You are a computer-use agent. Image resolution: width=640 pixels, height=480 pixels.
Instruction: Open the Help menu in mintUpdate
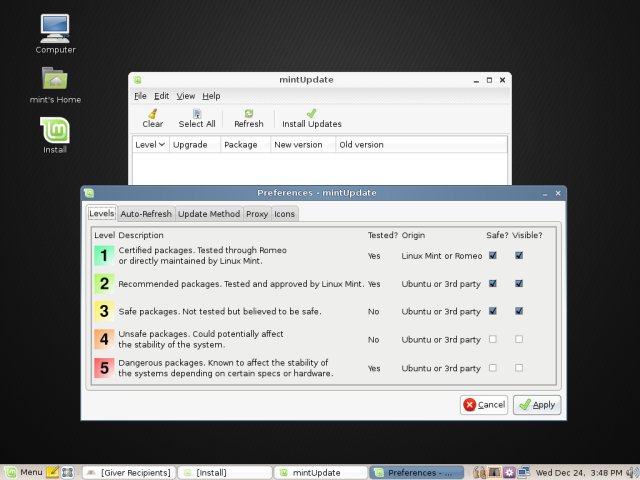click(211, 96)
